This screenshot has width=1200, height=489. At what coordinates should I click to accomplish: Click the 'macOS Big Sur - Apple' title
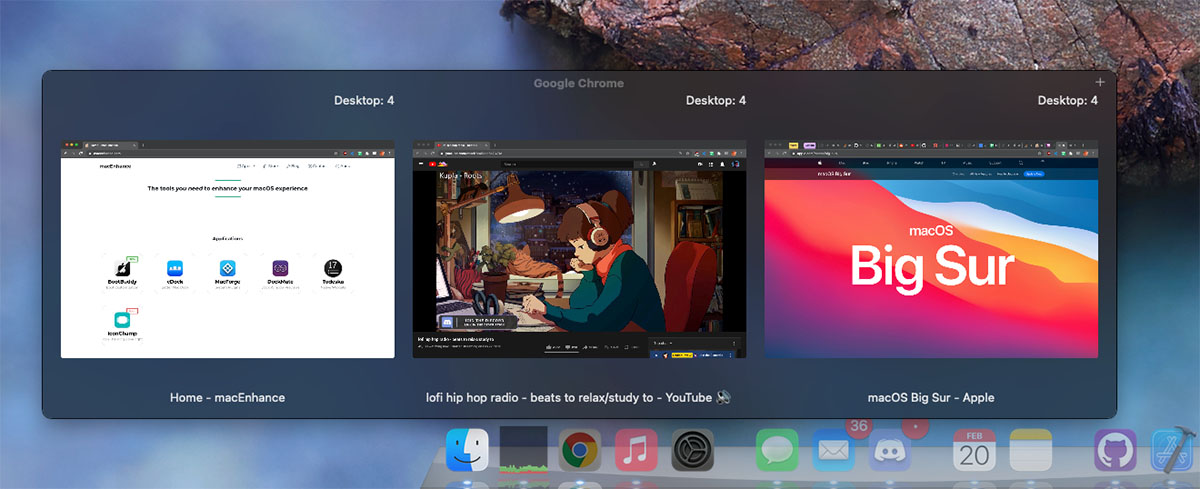point(931,398)
